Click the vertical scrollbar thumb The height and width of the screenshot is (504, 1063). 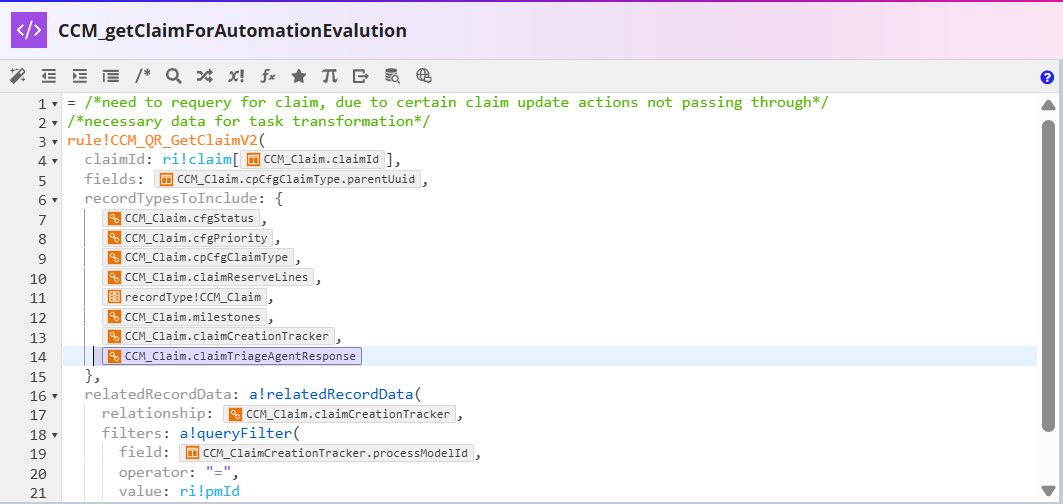[x=1048, y=275]
